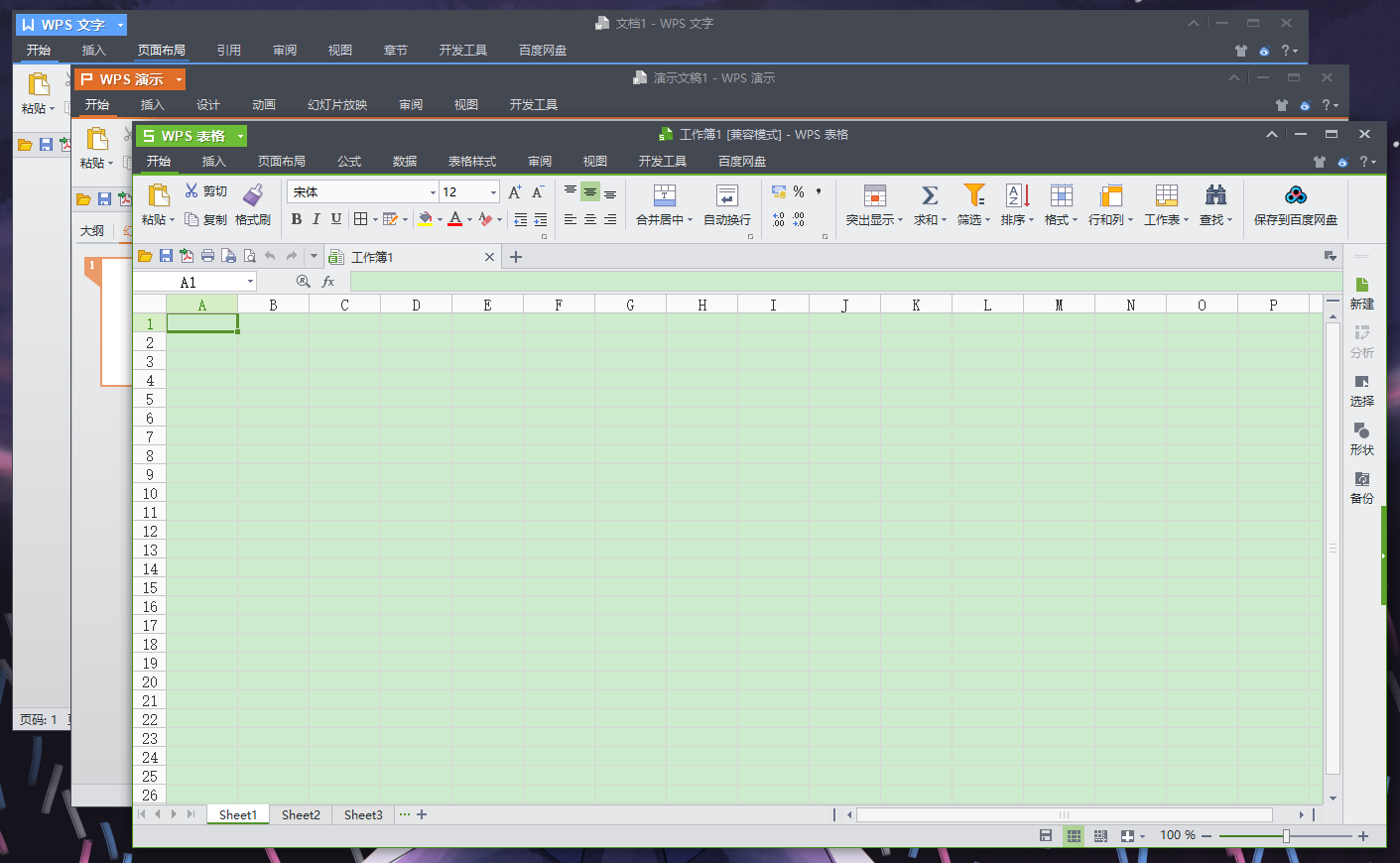The height and width of the screenshot is (863, 1400).
Task: Click the Merge and Center (合并居中) icon
Action: [x=664, y=195]
